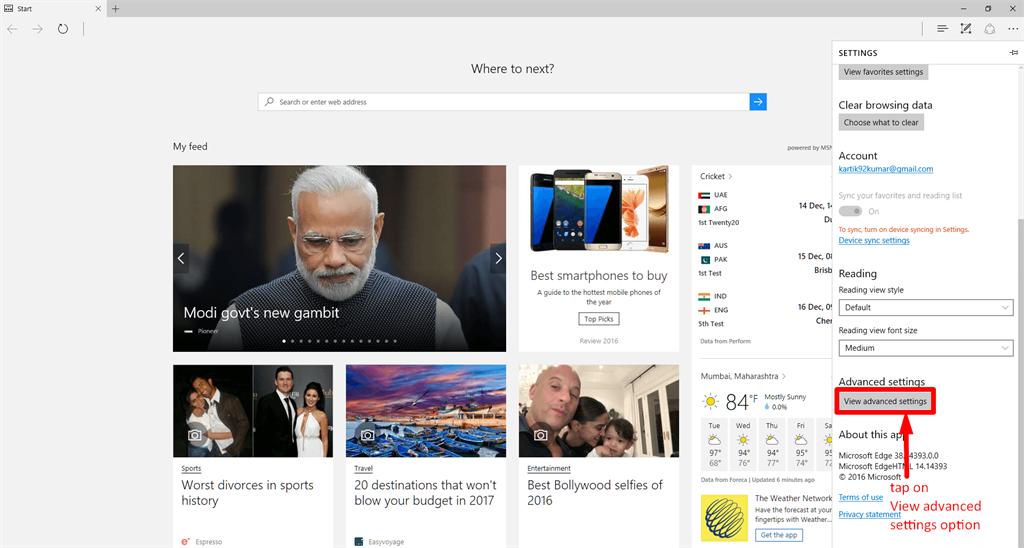This screenshot has height=548, width=1024.
Task: Open the Privacy statement link
Action: pos(870,514)
